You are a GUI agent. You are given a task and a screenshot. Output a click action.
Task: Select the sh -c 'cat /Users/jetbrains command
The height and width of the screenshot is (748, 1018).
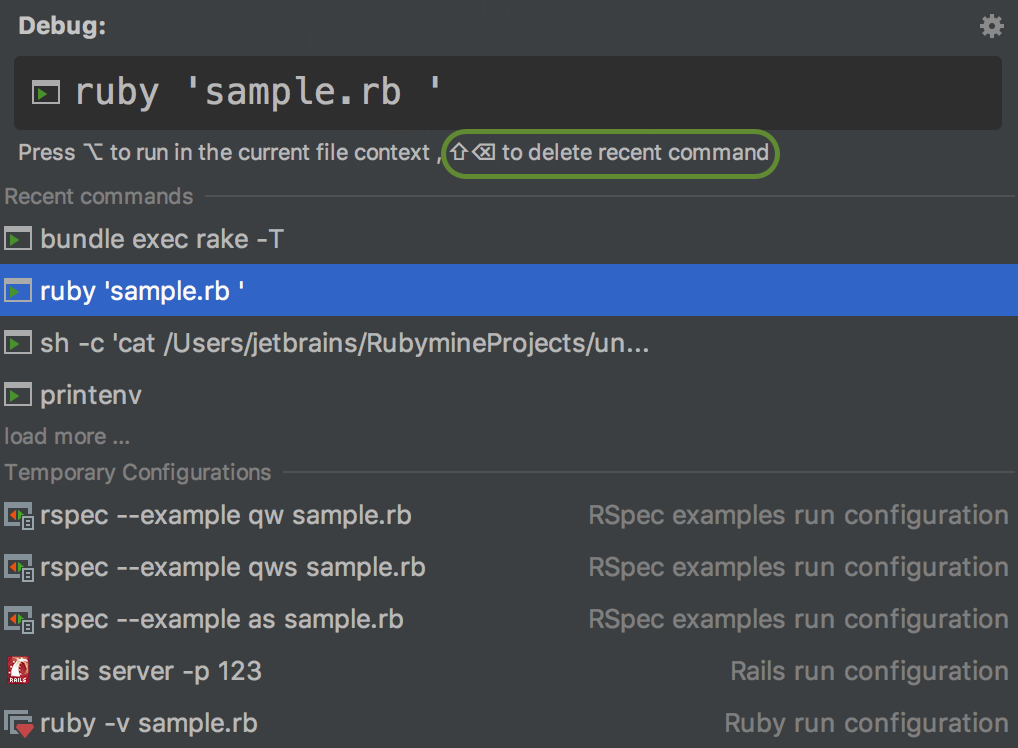coord(509,342)
